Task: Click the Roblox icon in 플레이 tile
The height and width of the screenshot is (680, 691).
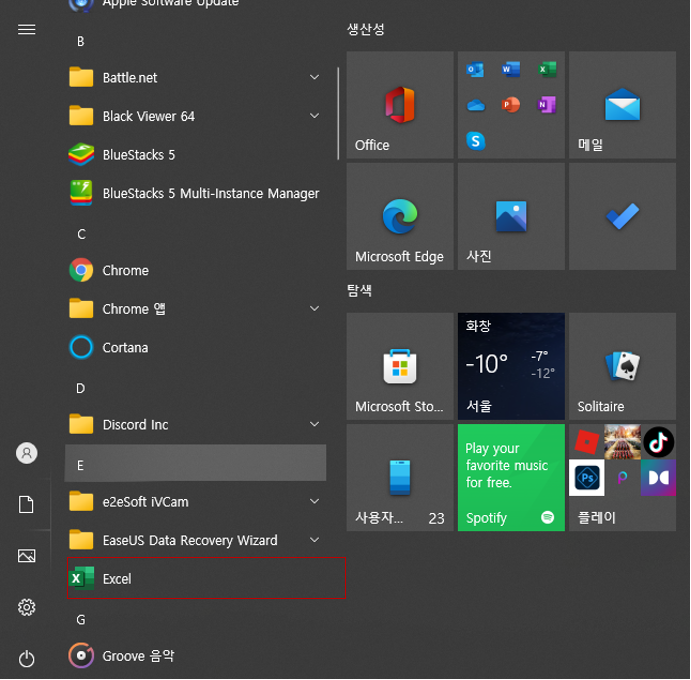Action: pos(587,442)
